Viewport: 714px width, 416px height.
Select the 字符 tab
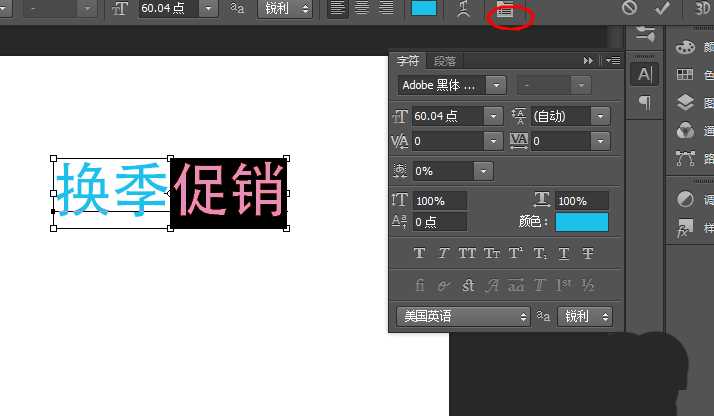tap(408, 61)
